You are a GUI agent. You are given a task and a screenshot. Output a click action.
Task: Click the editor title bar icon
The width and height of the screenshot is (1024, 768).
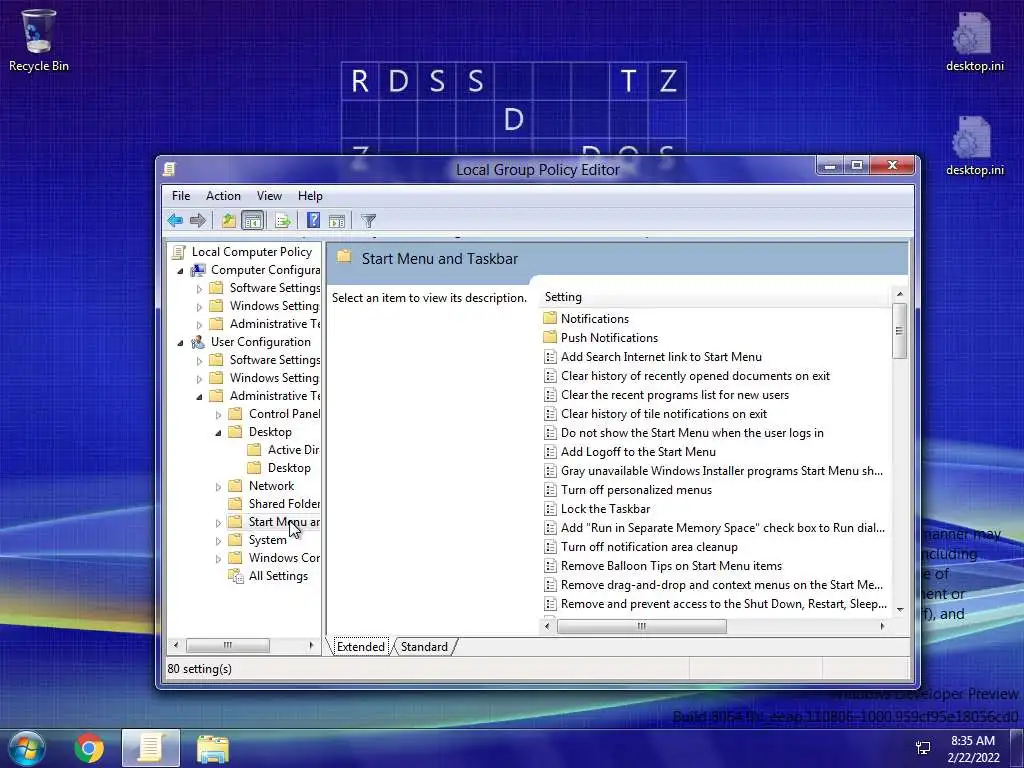pyautogui.click(x=169, y=169)
